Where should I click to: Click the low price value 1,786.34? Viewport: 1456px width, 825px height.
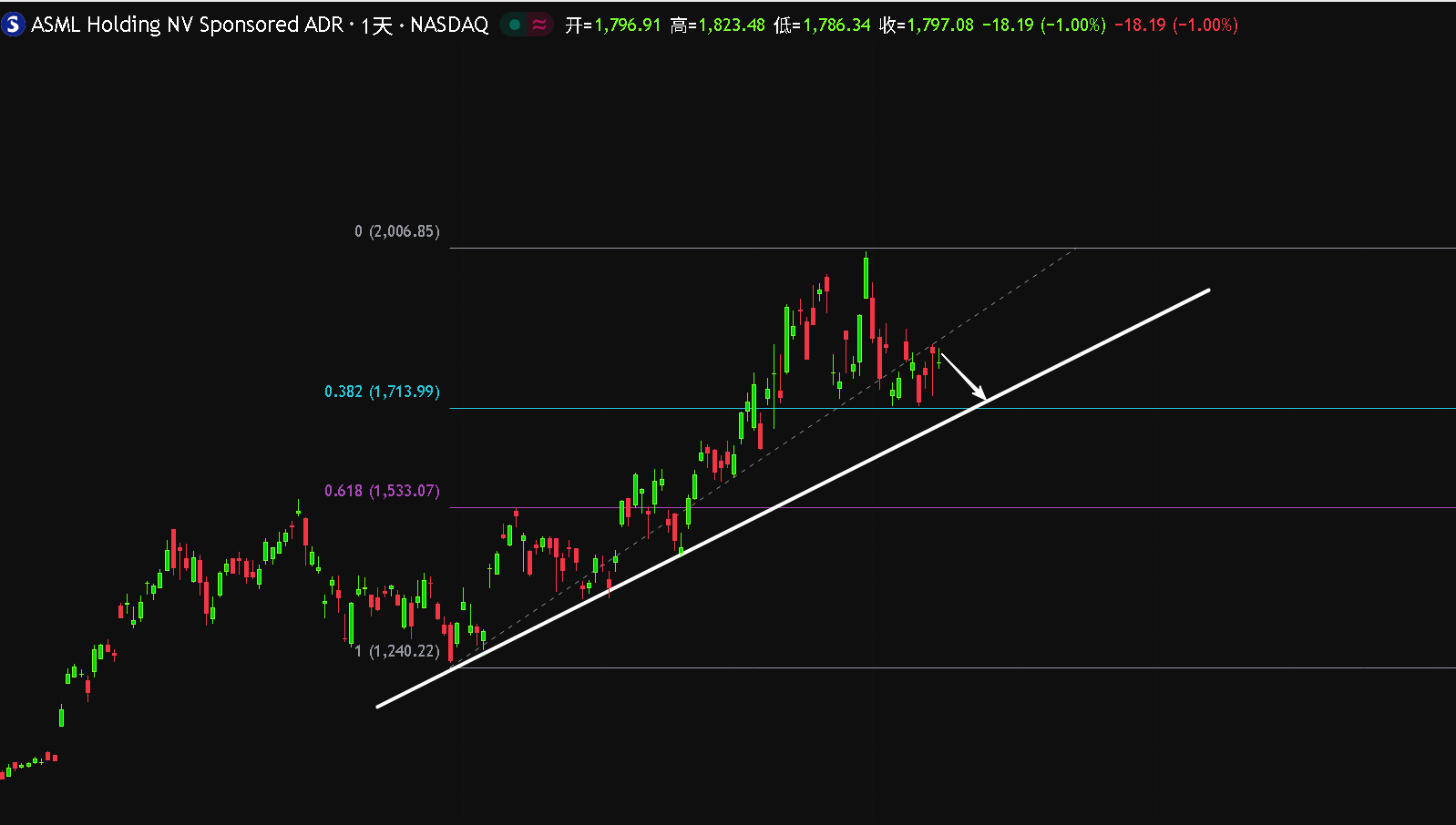(x=836, y=25)
